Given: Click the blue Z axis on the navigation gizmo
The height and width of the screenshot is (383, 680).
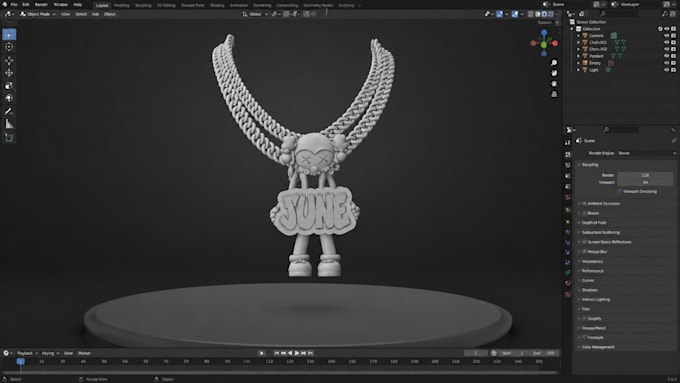Looking at the screenshot, I should [544, 33].
